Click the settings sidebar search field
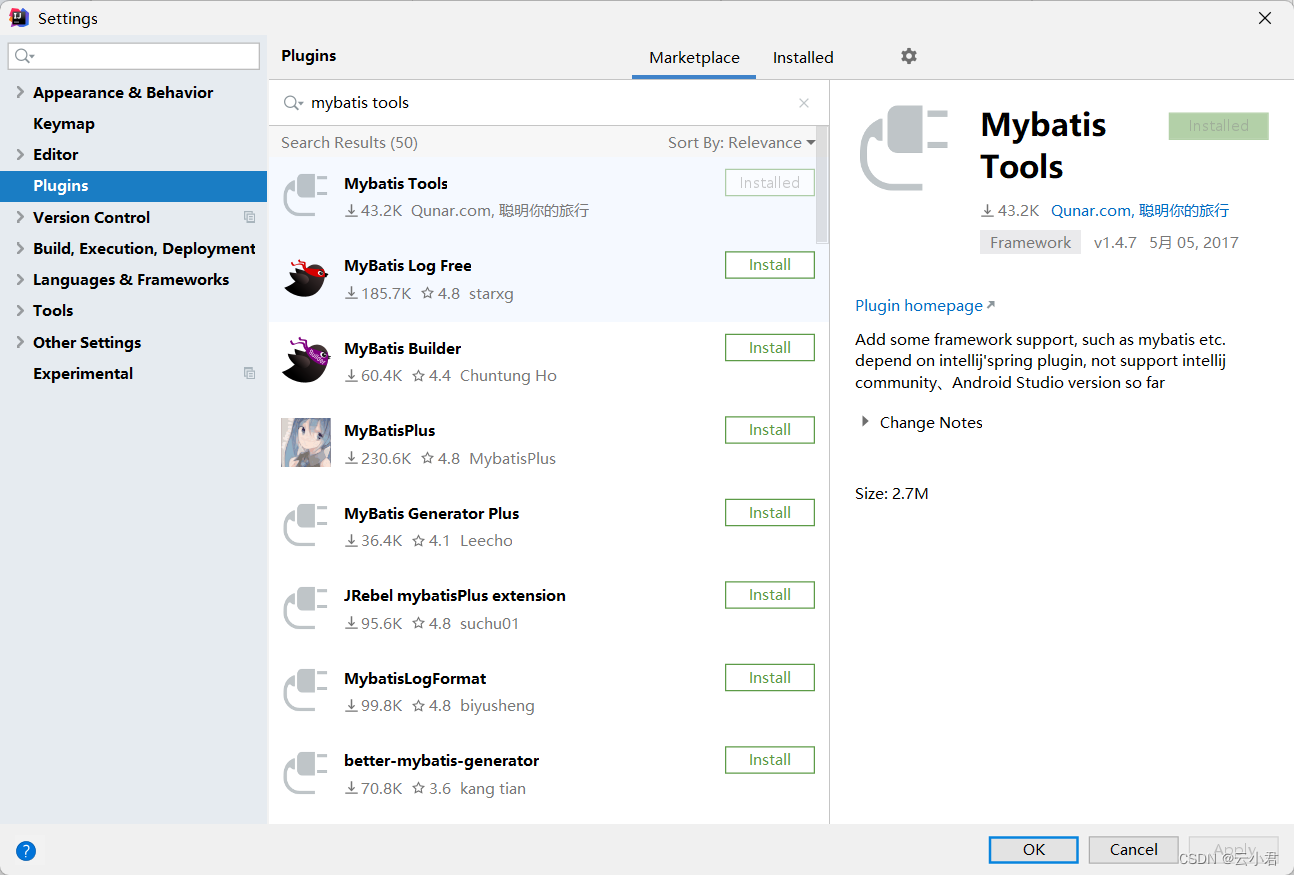Viewport: 1294px width, 875px height. 134,56
